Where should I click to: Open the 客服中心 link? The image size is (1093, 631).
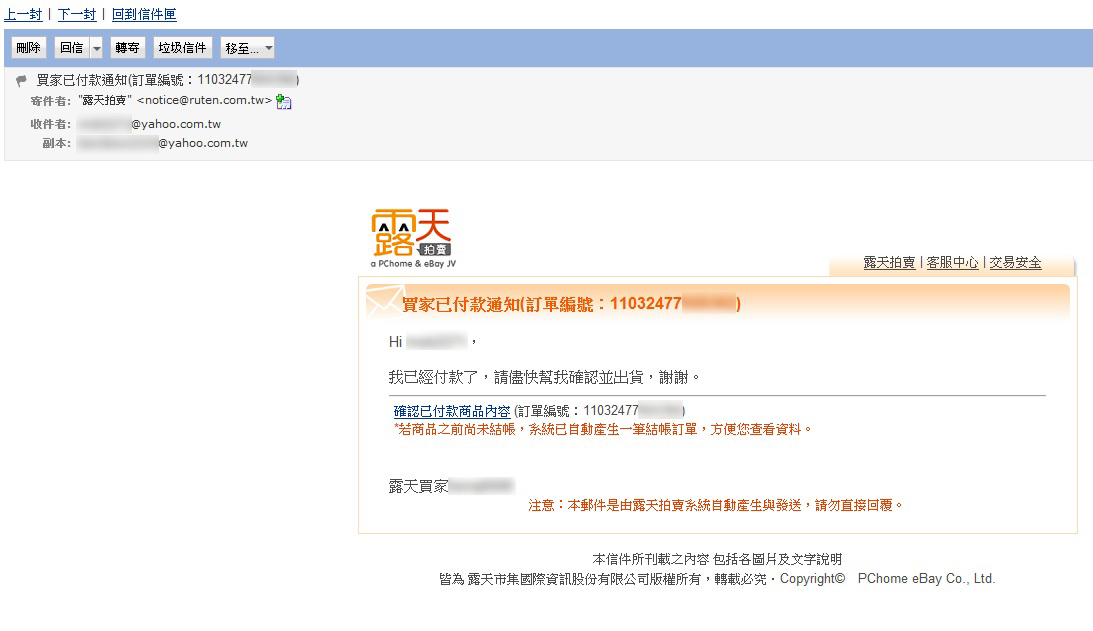(952, 263)
